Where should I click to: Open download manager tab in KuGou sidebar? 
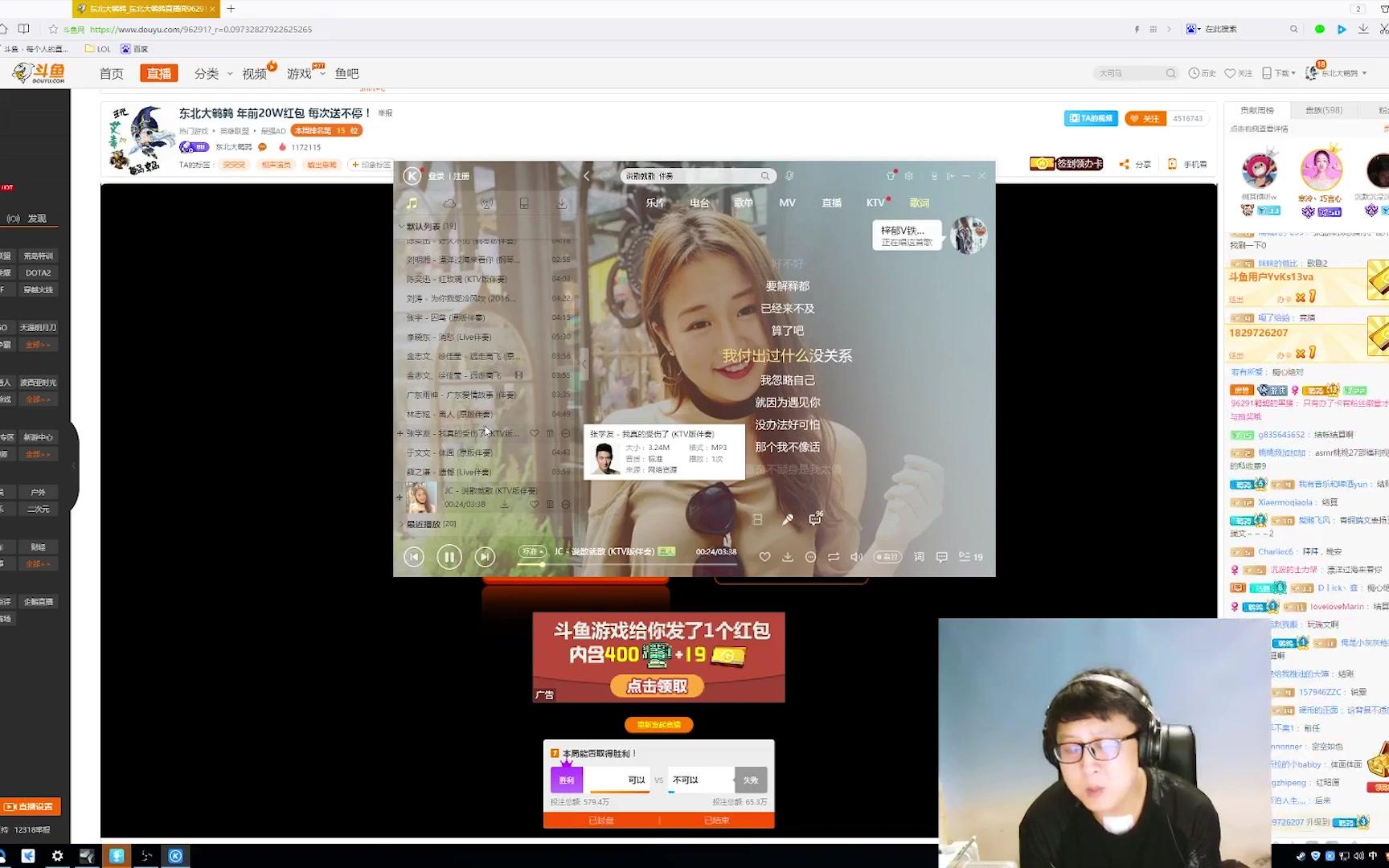562,203
